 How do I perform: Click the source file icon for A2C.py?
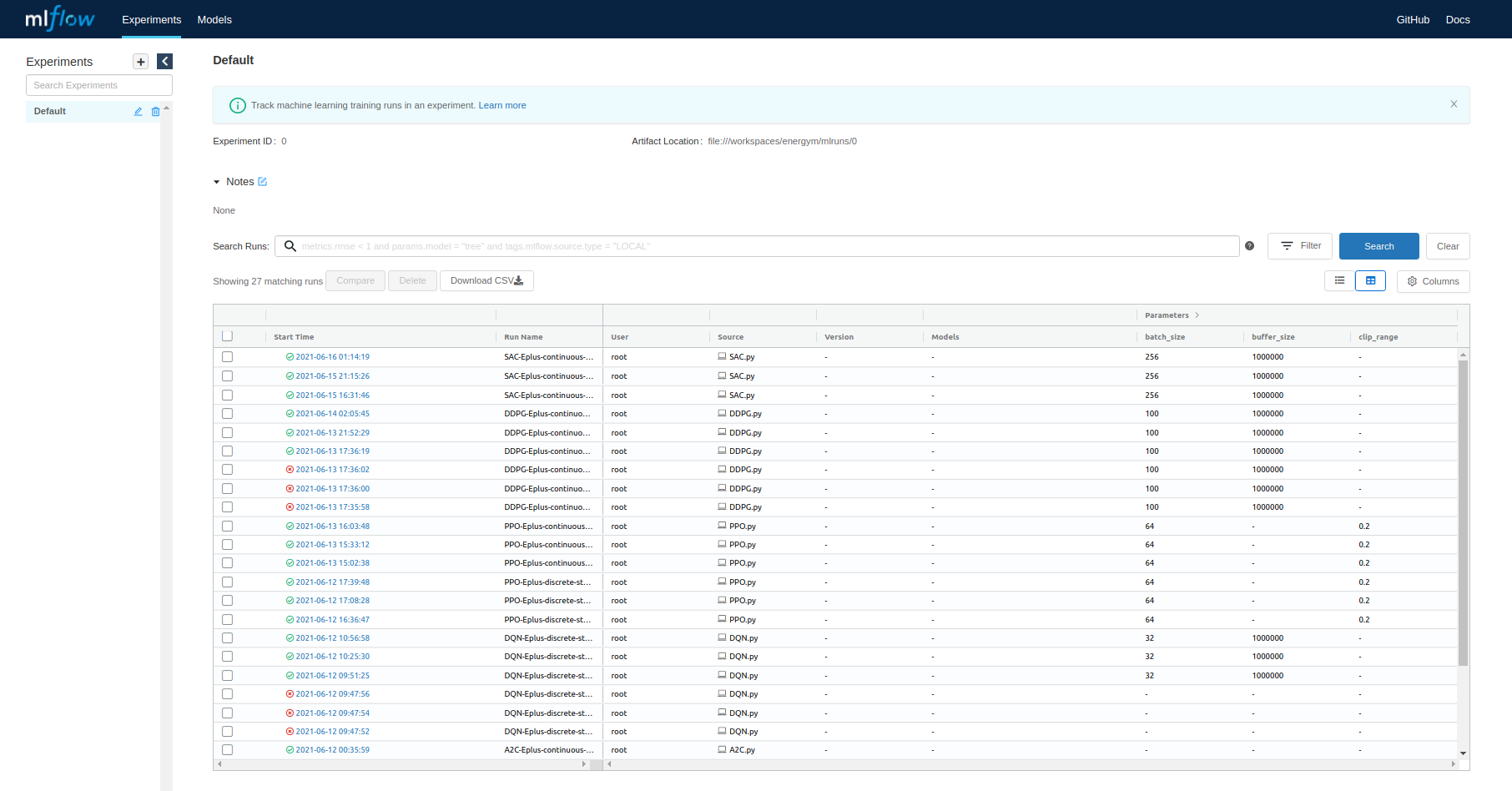[x=722, y=749]
